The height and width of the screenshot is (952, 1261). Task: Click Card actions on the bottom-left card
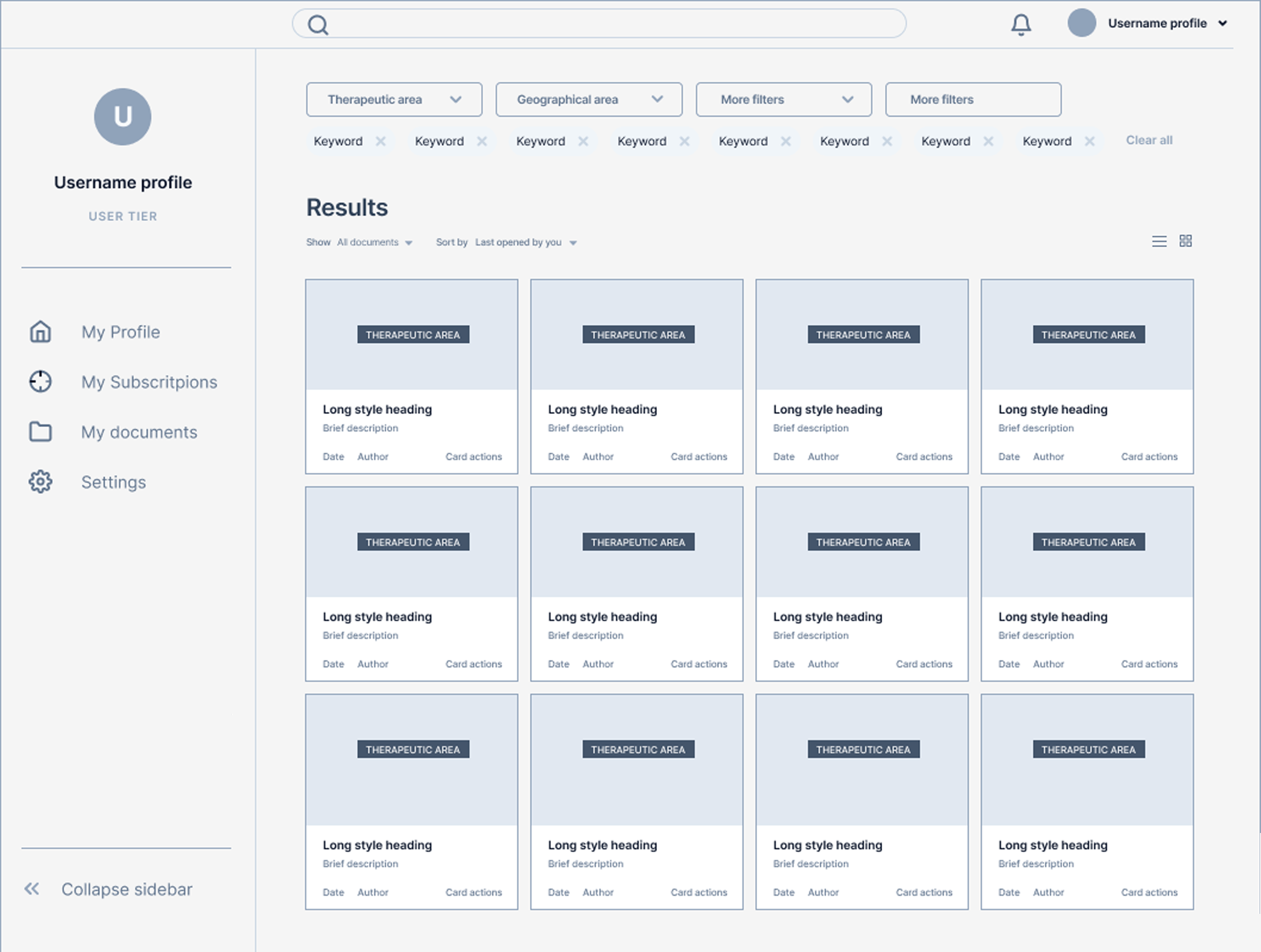473,892
